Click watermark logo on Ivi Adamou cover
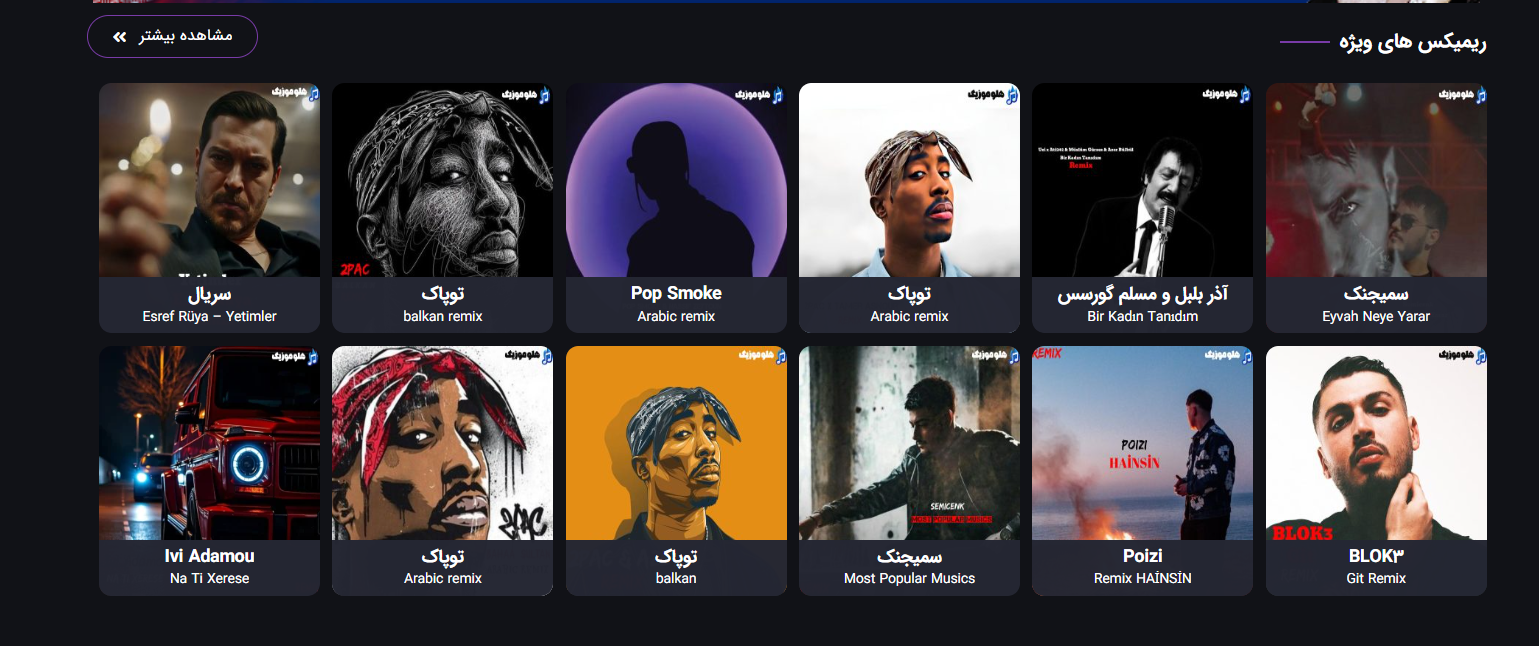The image size is (1539, 646). coord(295,357)
